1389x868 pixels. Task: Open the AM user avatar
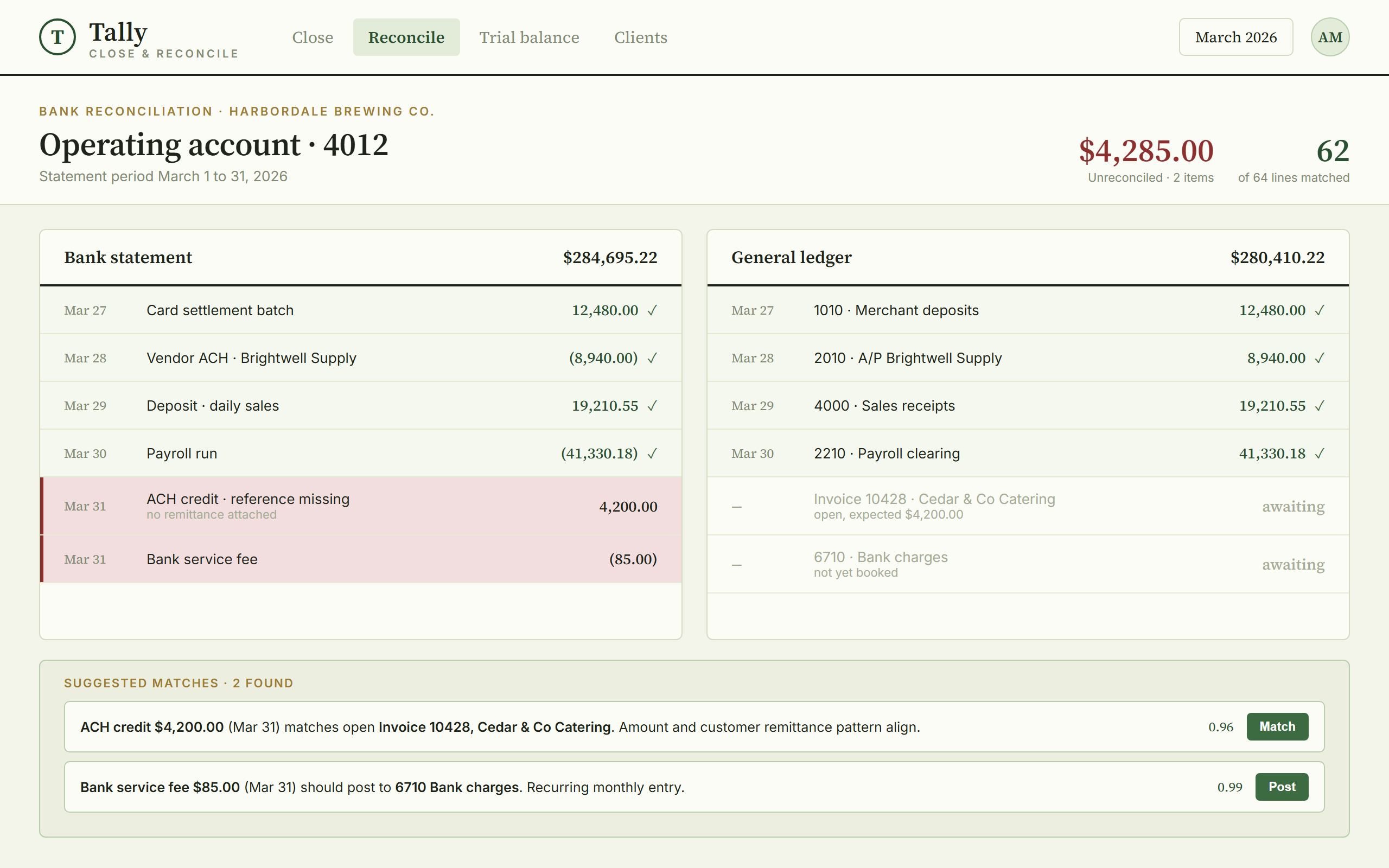[1330, 37]
